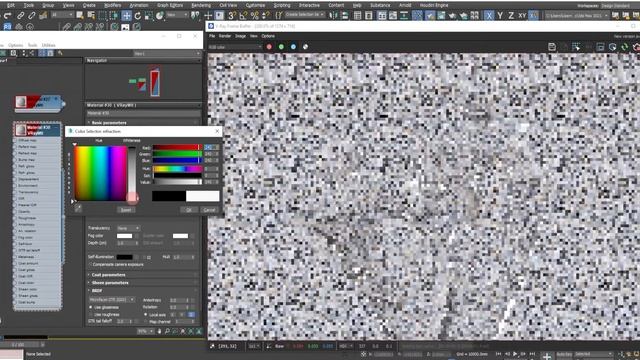This screenshot has height=360, width=640.
Task: Click the Fog color white swatch
Action: [124, 236]
